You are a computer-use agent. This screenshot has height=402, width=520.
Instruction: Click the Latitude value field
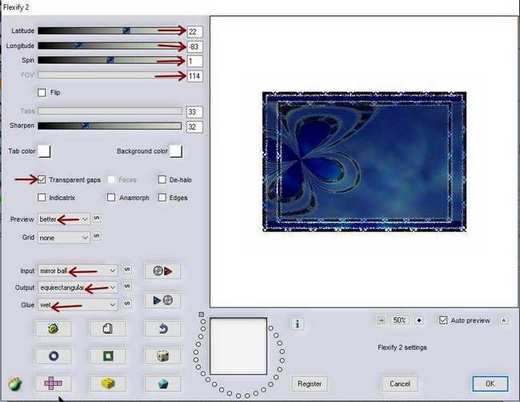(194, 32)
